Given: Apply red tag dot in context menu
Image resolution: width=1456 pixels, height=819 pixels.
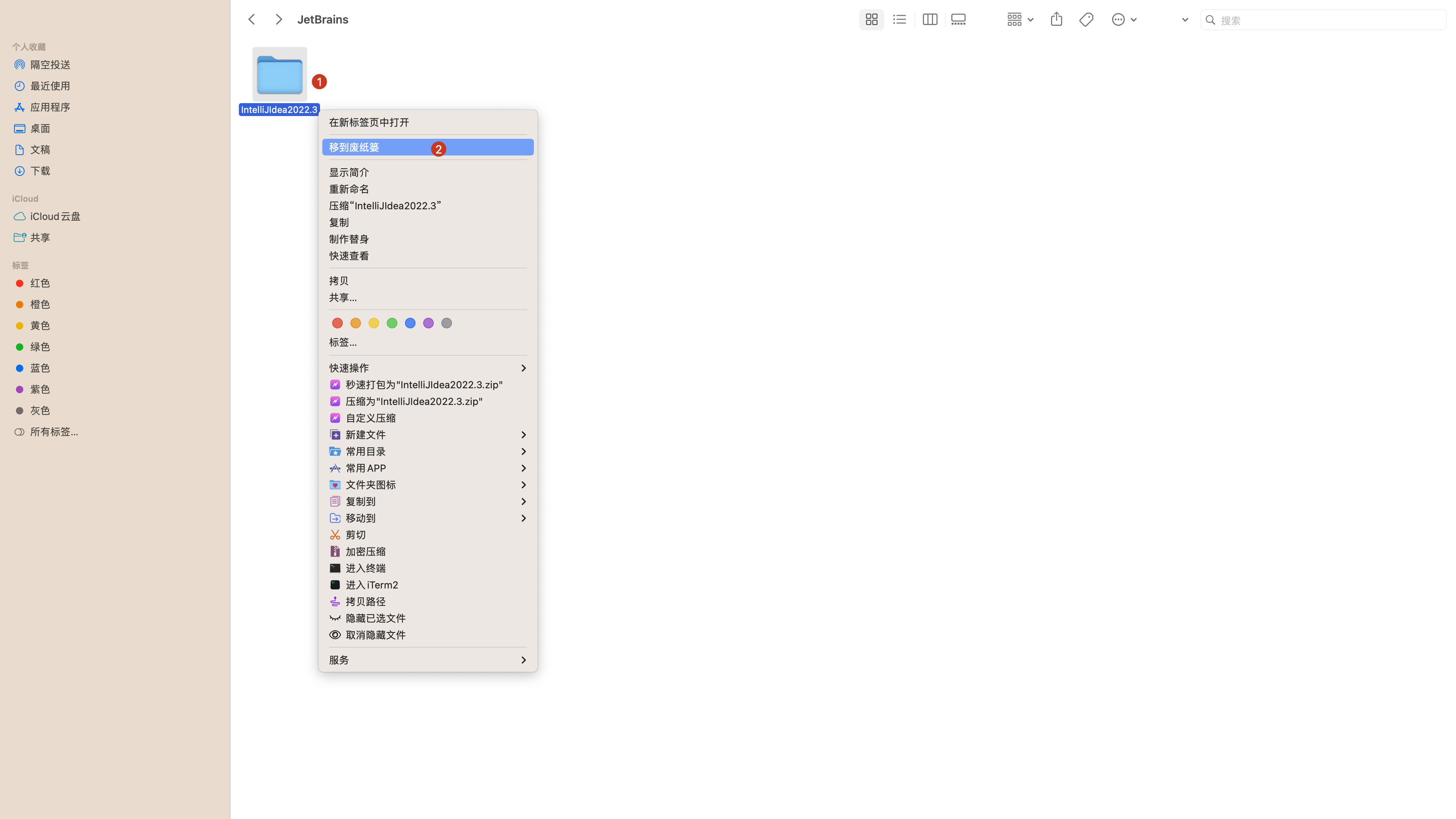Looking at the screenshot, I should coord(337,323).
